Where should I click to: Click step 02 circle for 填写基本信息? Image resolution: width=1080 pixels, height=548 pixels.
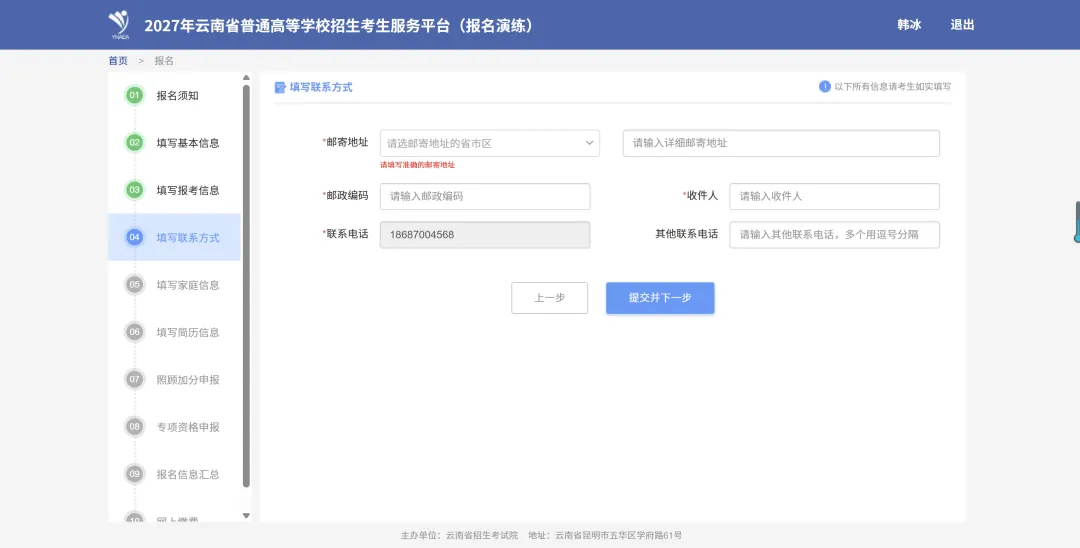pos(134,143)
